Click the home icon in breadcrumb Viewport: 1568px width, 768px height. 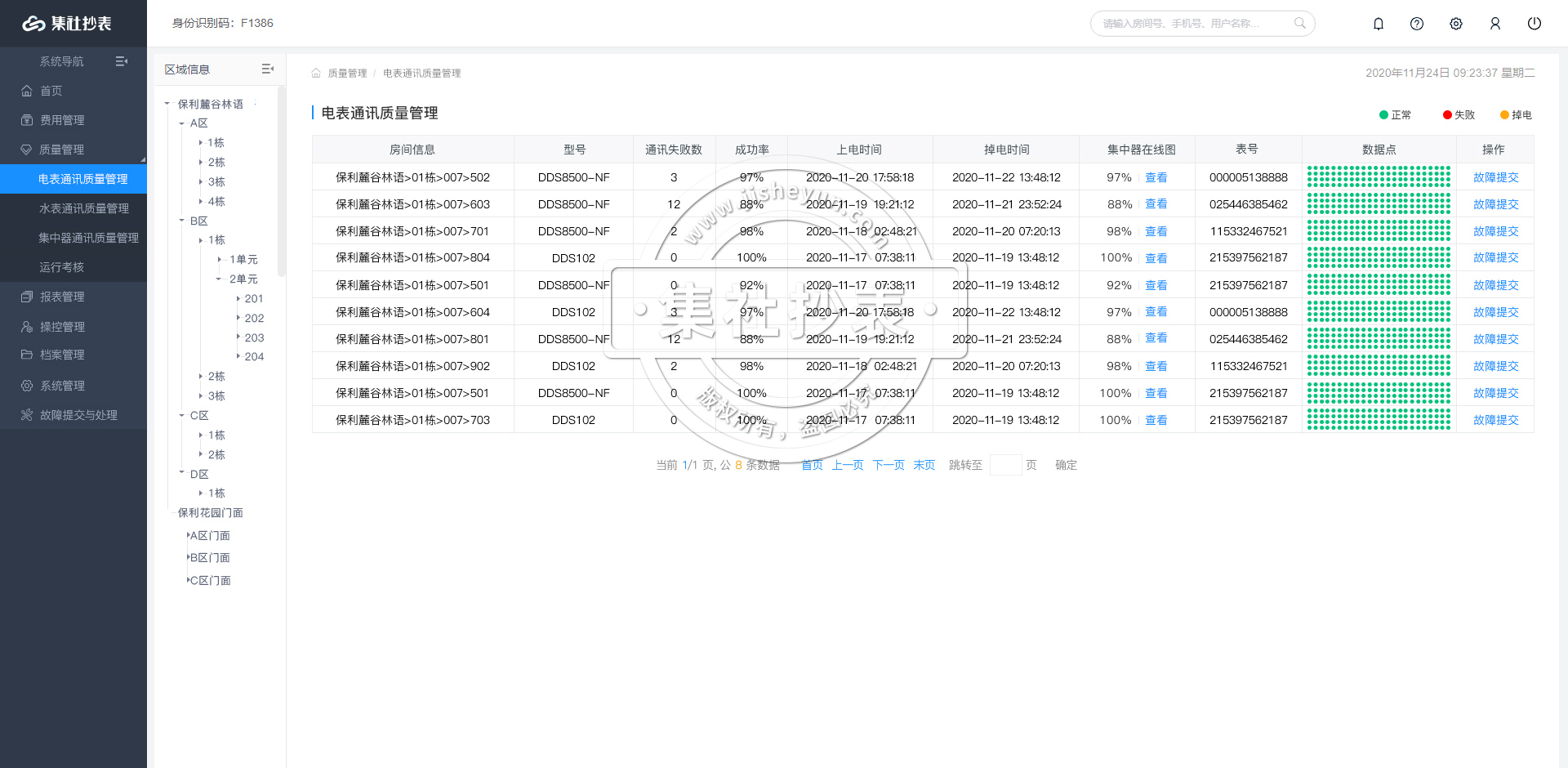tap(316, 74)
